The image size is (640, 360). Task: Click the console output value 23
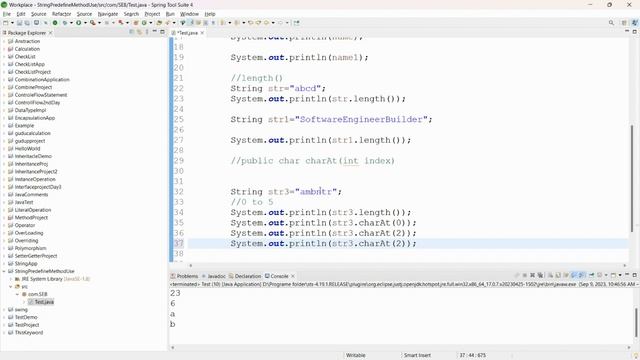click(175, 293)
